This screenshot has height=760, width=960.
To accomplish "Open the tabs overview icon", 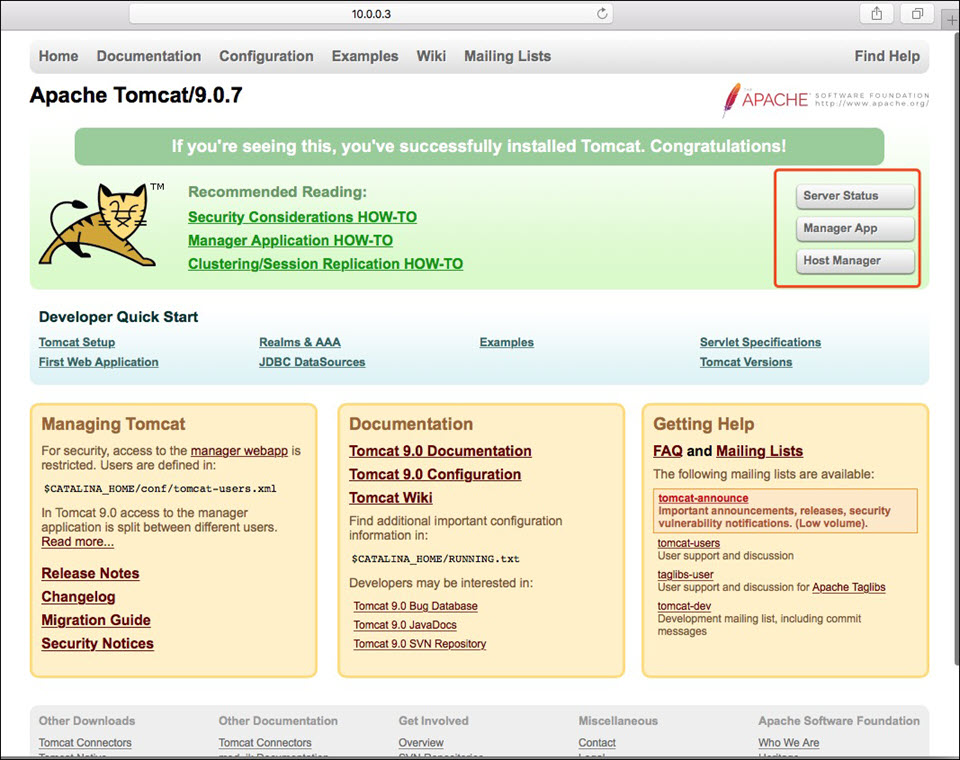I will point(917,13).
